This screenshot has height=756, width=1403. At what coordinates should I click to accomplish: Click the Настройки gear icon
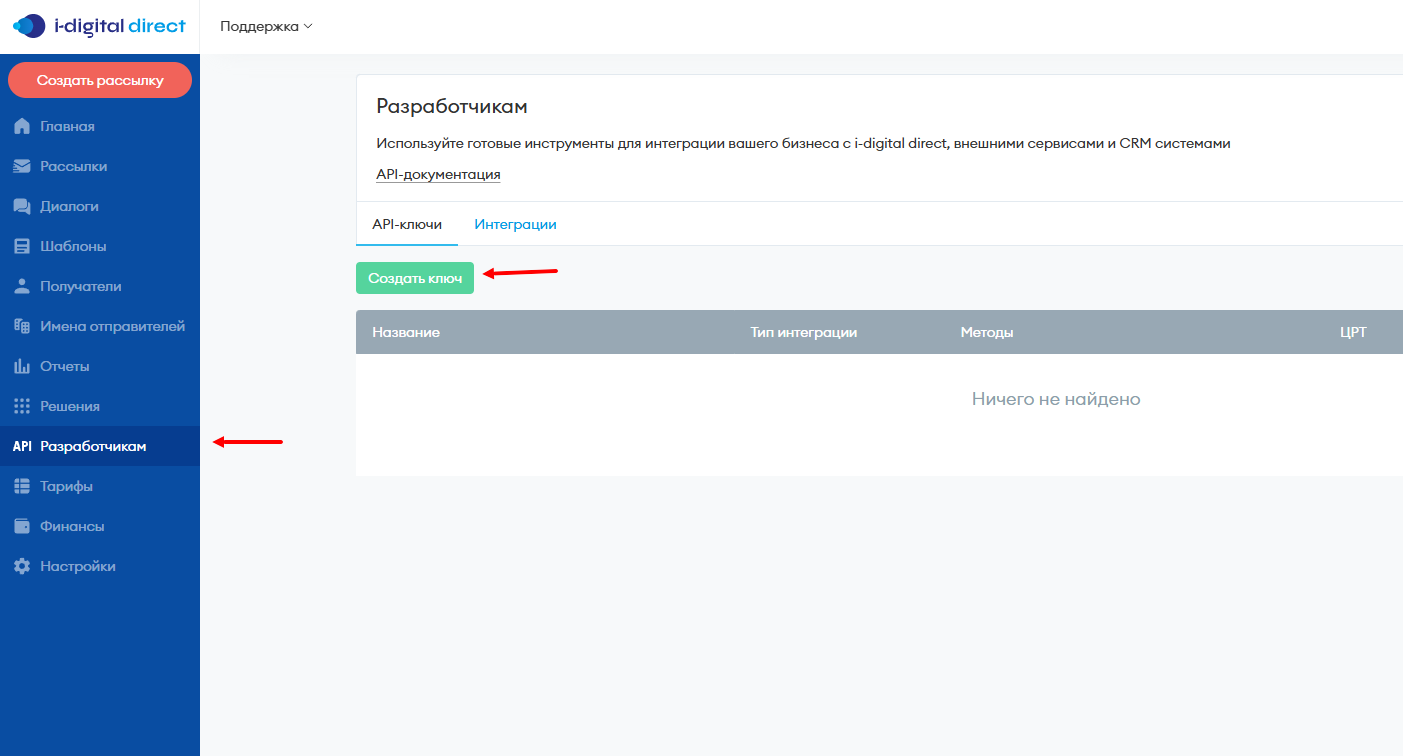(22, 567)
